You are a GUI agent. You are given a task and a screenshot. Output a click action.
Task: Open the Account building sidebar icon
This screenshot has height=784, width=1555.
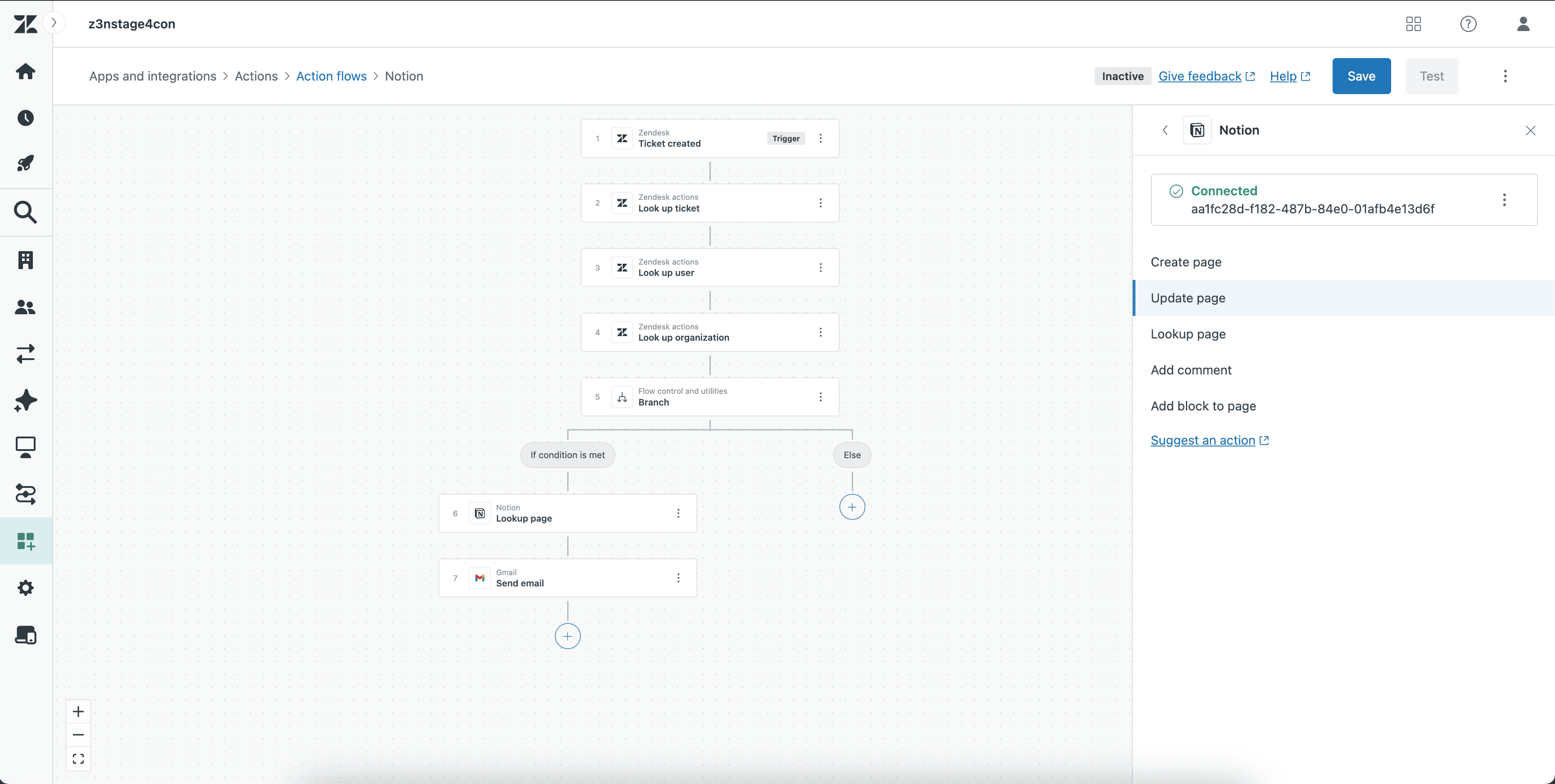[x=25, y=260]
